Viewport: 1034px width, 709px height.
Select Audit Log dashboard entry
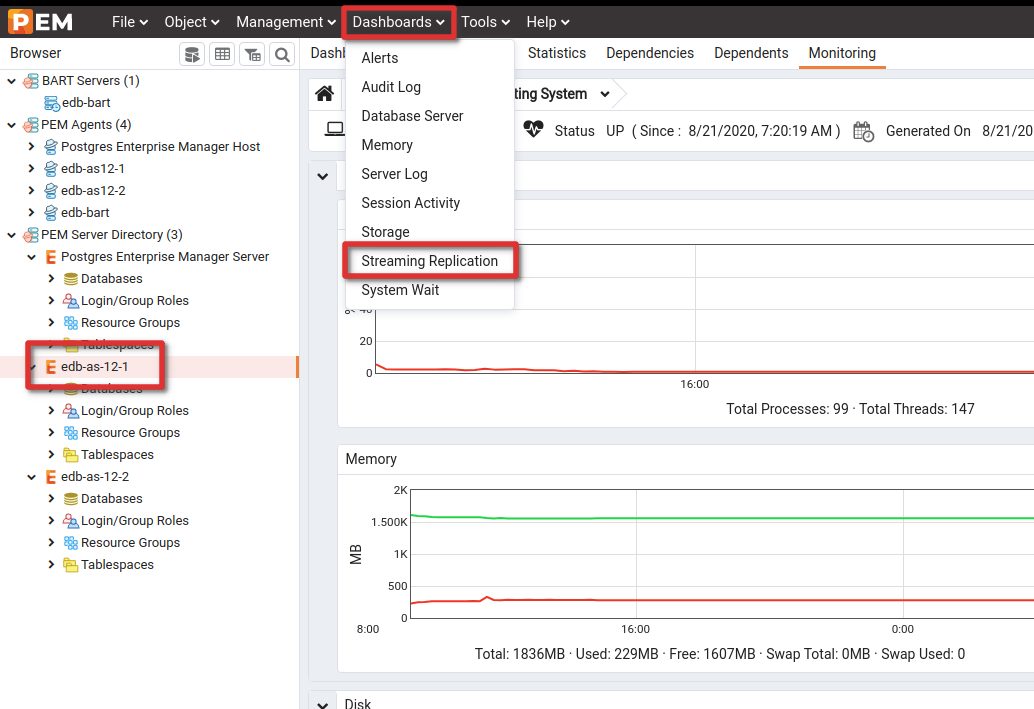(x=391, y=87)
